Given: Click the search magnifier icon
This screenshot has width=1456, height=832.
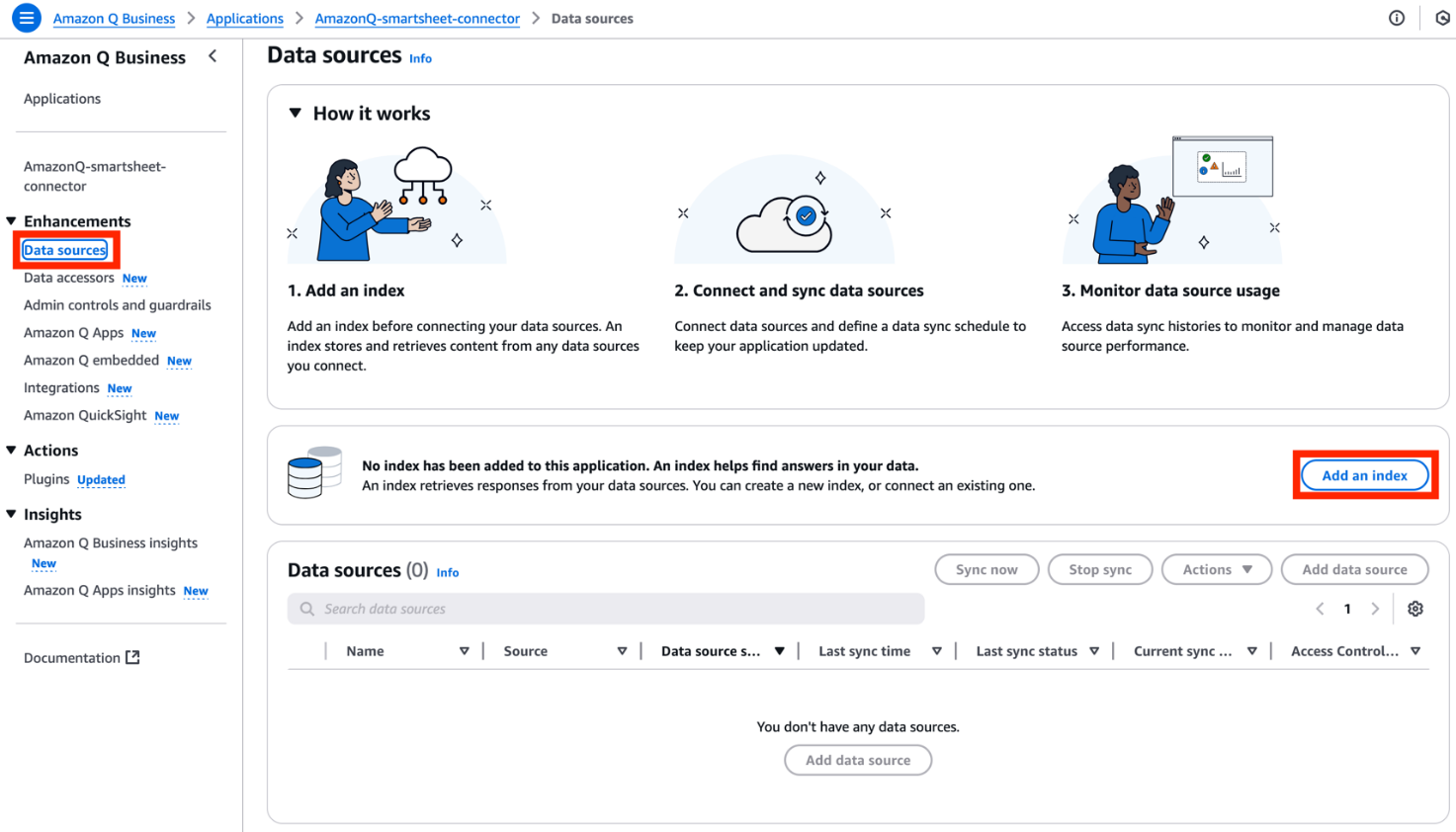Looking at the screenshot, I should point(307,609).
